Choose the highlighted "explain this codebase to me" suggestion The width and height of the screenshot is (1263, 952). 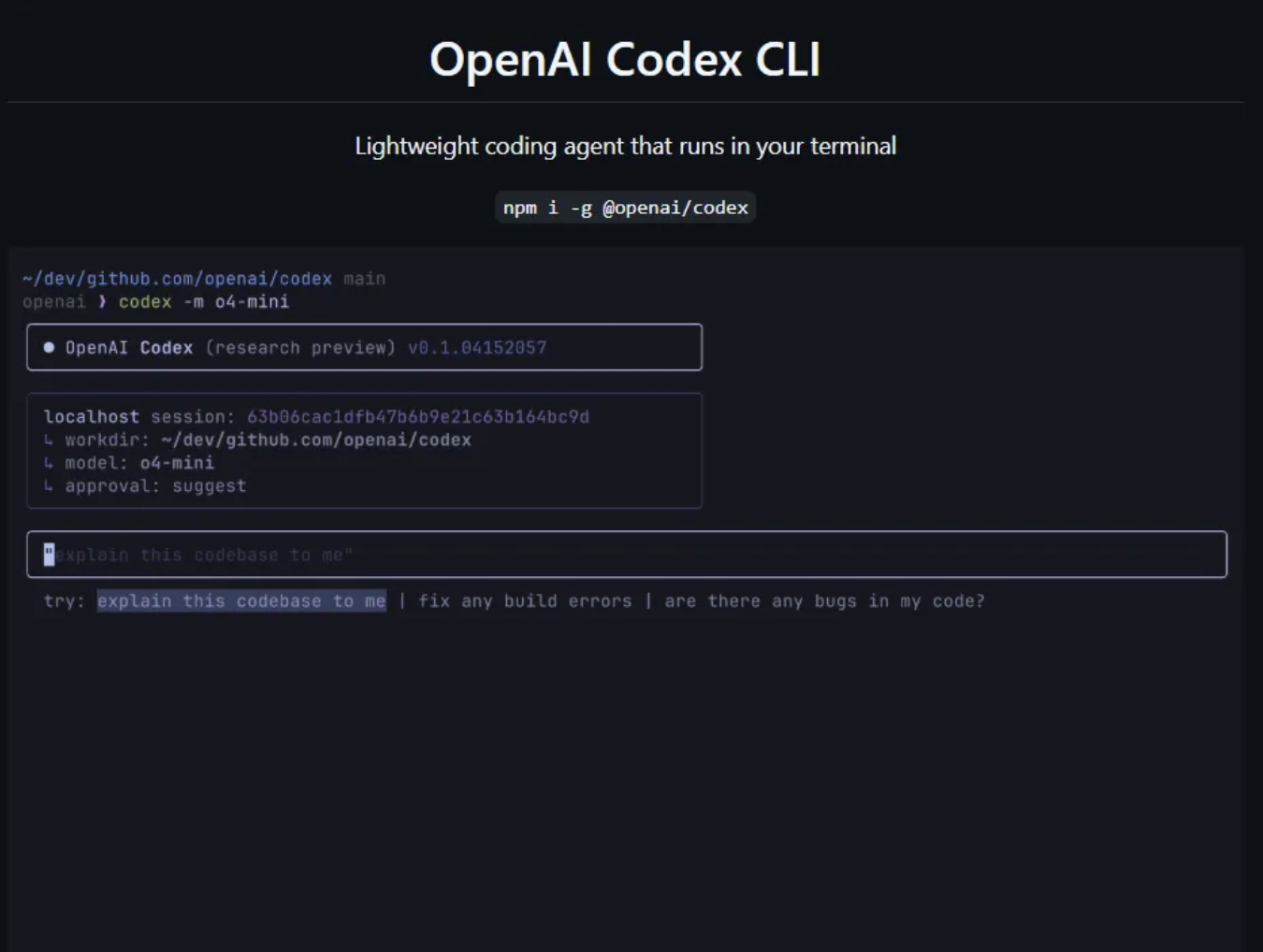click(241, 601)
